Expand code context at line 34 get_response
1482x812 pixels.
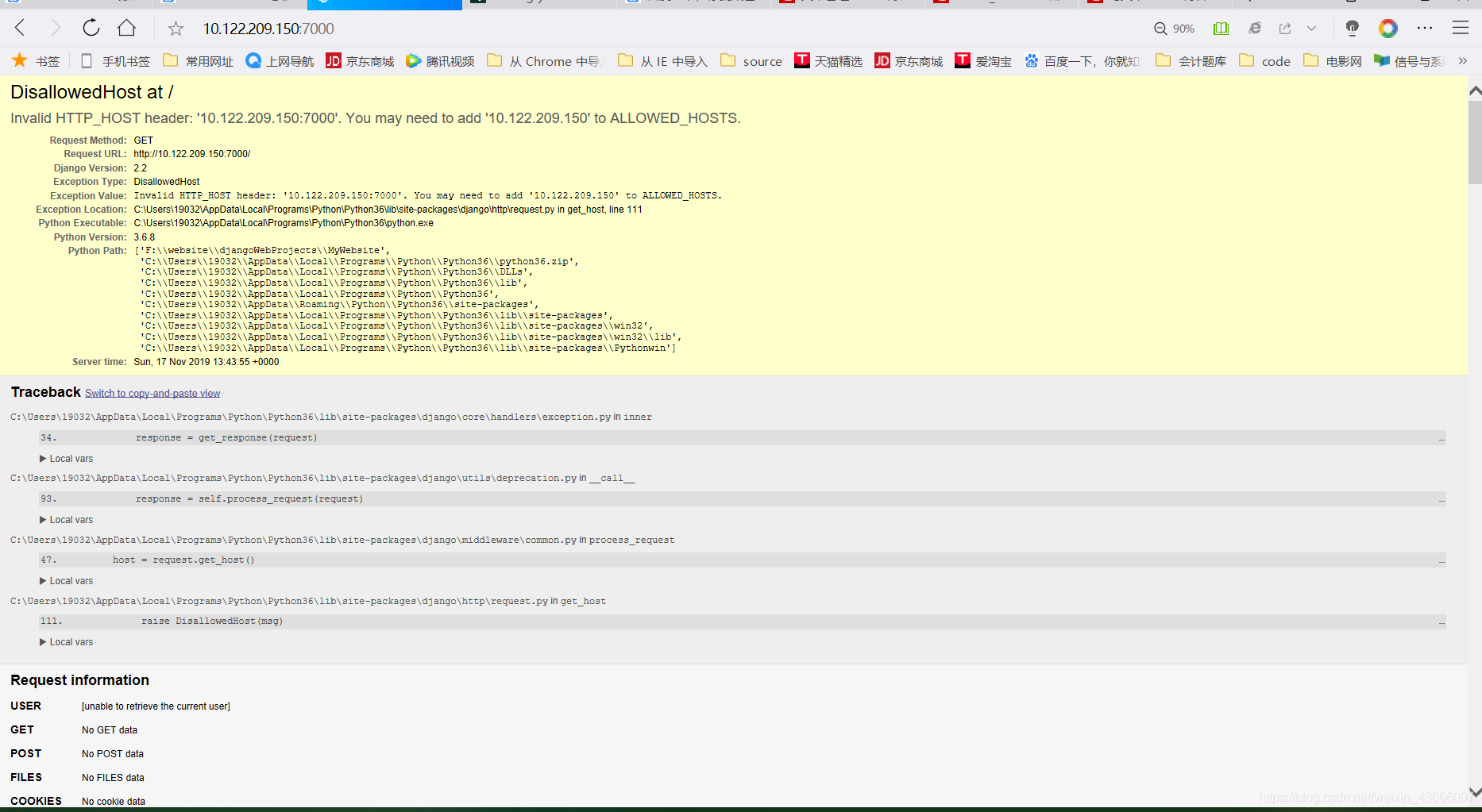[742, 438]
